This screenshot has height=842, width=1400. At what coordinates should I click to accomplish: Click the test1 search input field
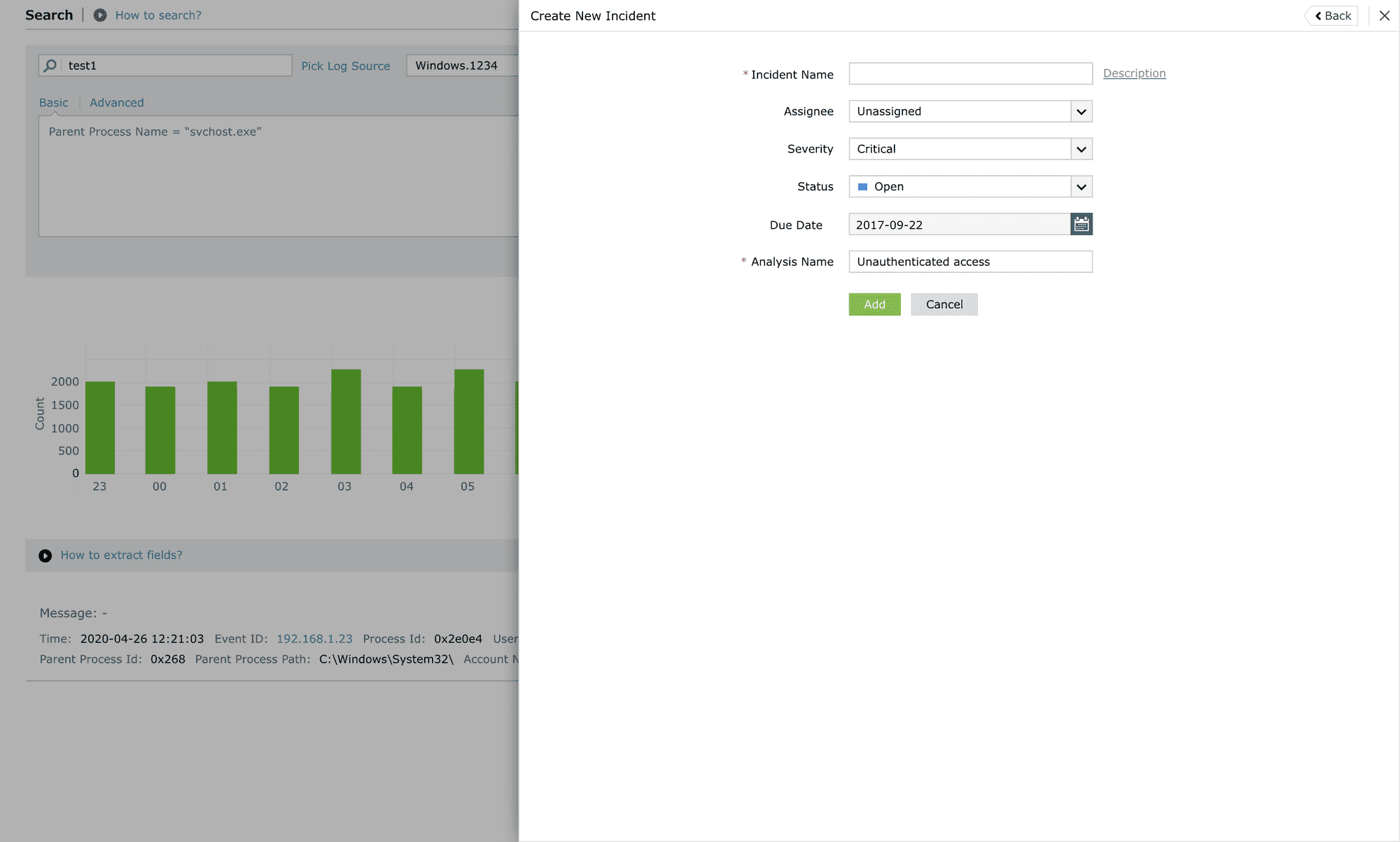[x=168, y=65]
